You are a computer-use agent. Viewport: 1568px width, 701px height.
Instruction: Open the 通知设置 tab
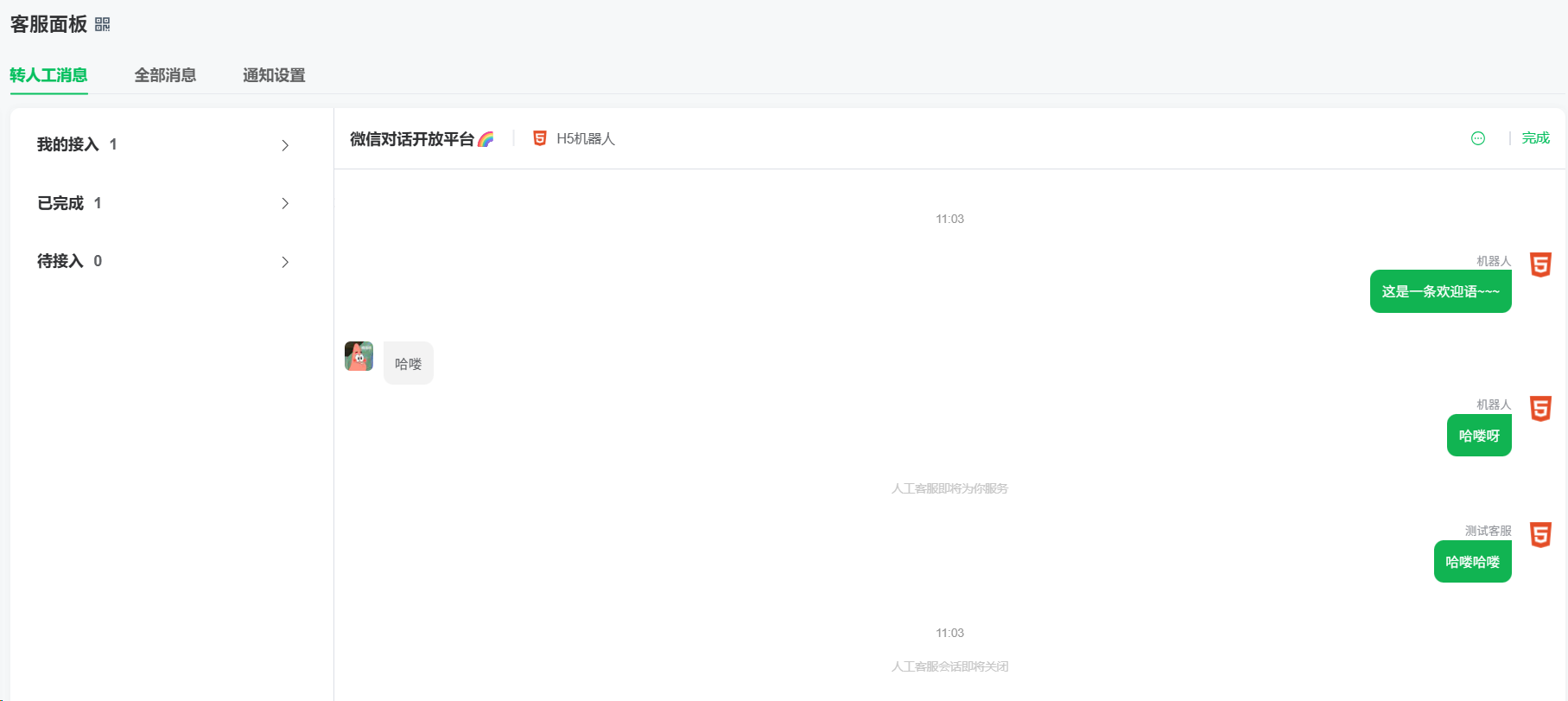[x=274, y=75]
